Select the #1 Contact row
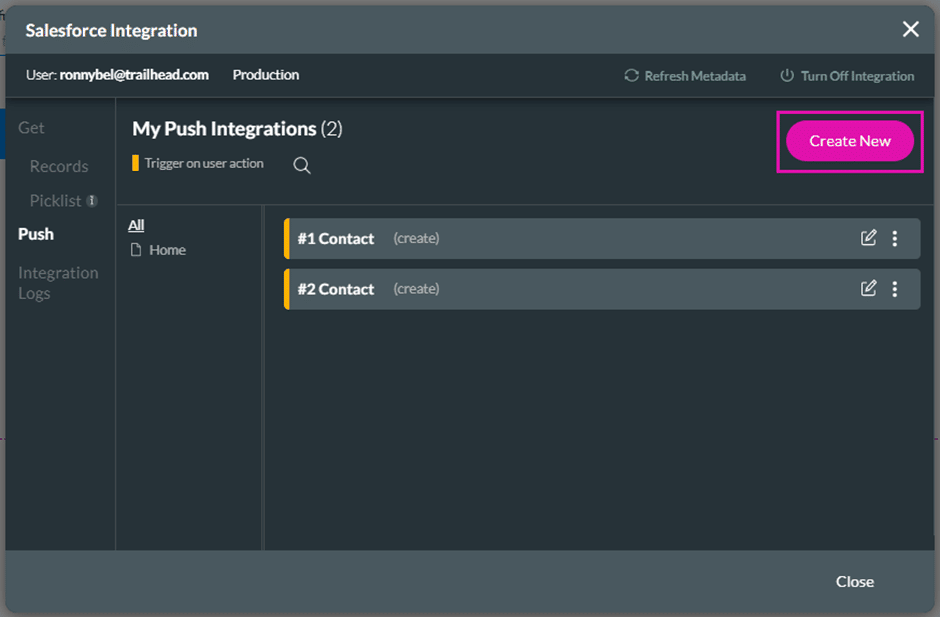The image size is (940, 617). coord(602,239)
